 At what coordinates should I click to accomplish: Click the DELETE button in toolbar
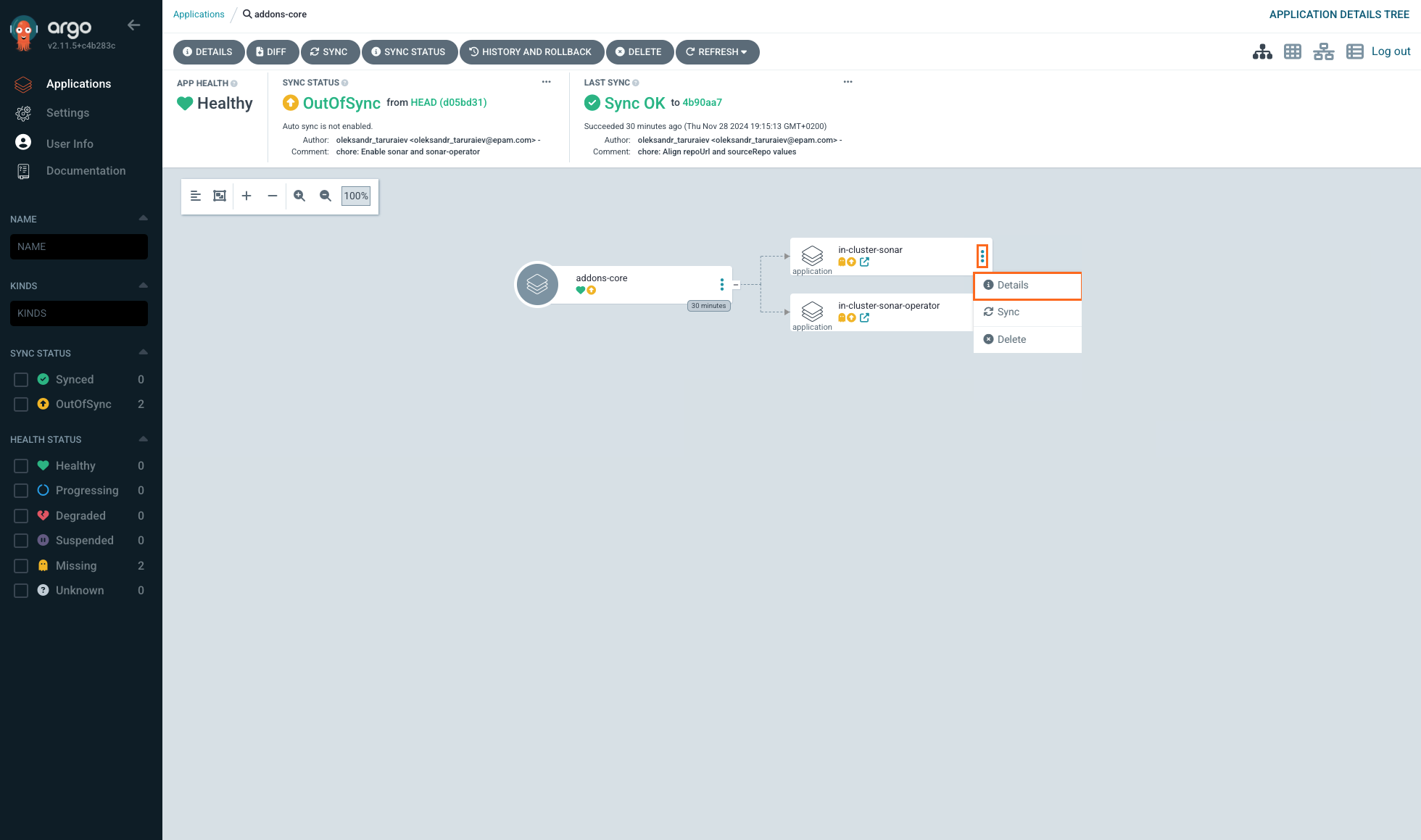pos(638,51)
